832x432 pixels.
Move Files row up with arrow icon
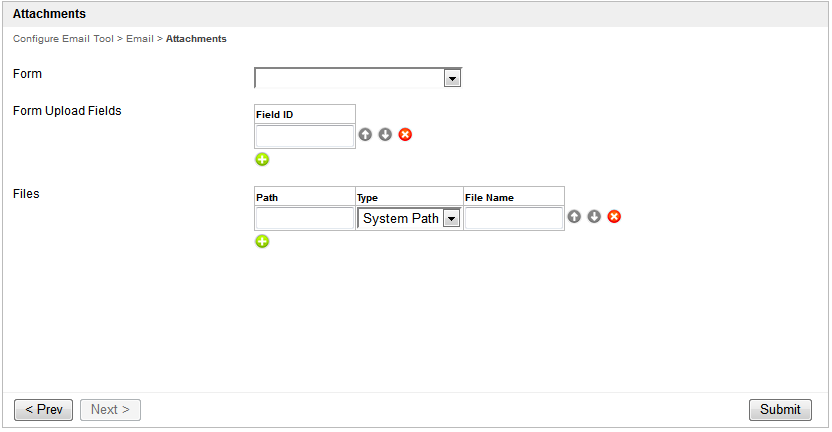pos(574,217)
